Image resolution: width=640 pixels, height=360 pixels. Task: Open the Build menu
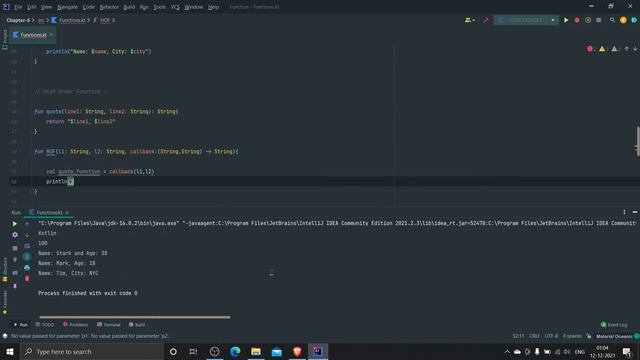(129, 7)
